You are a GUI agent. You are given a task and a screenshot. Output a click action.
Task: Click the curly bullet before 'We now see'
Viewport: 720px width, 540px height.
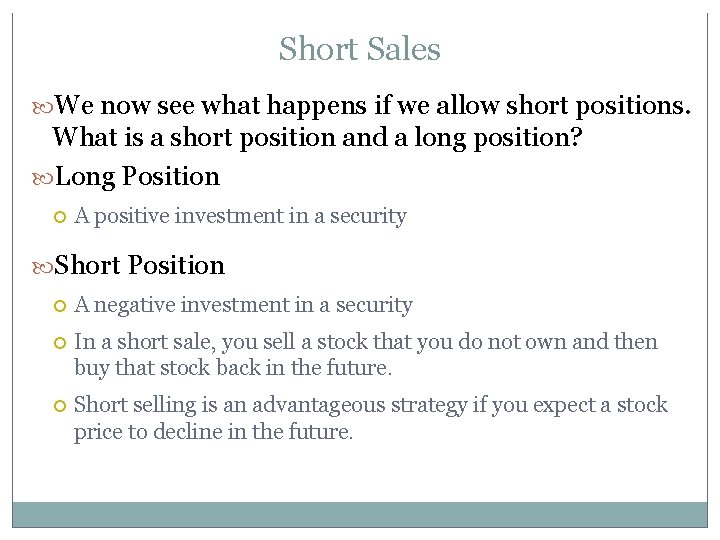point(43,108)
